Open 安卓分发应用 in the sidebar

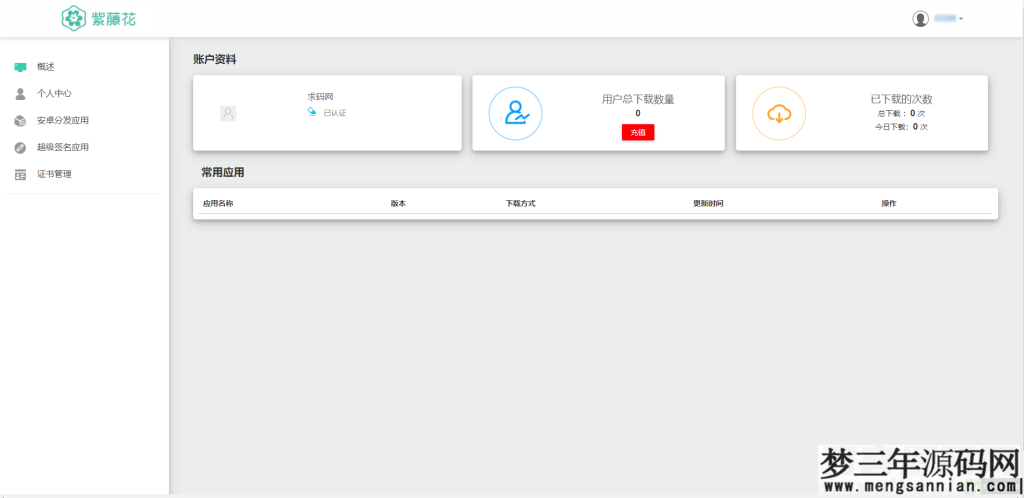pyautogui.click(x=63, y=121)
